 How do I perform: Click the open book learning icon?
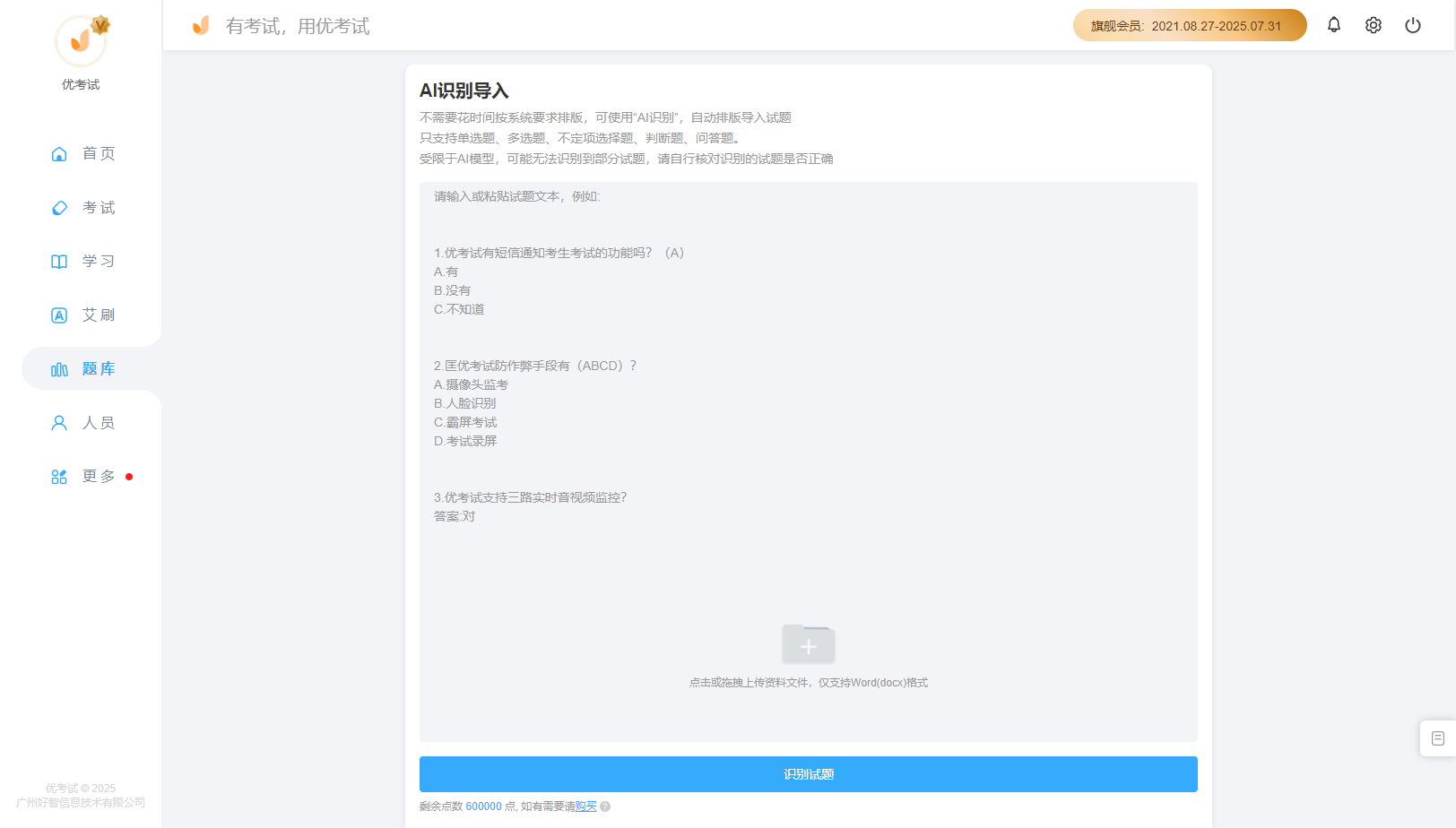59,262
